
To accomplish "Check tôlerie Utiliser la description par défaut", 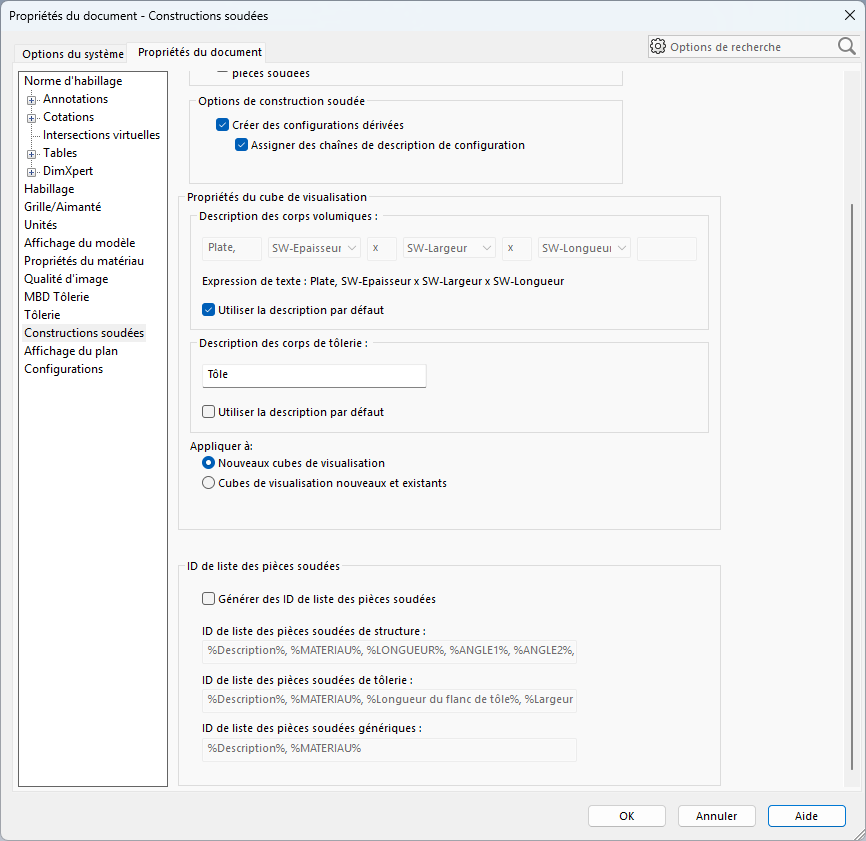I will 209,411.
